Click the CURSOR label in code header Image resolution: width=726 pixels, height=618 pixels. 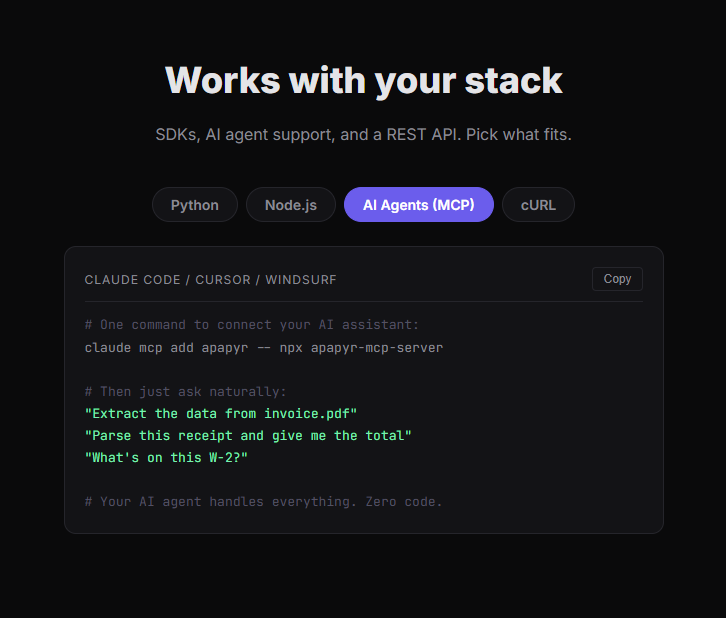click(x=223, y=280)
